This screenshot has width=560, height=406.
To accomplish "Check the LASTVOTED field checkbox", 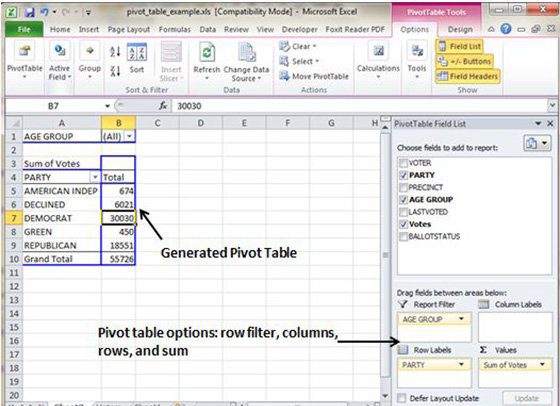I will (403, 212).
